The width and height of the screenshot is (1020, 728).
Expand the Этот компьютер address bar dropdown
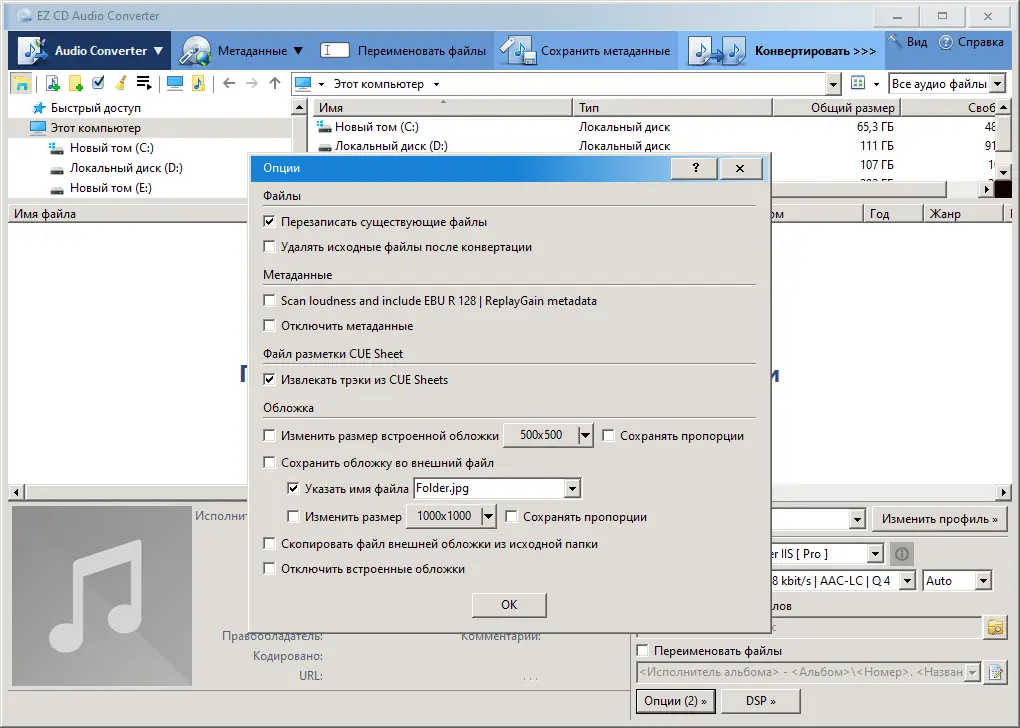point(834,84)
